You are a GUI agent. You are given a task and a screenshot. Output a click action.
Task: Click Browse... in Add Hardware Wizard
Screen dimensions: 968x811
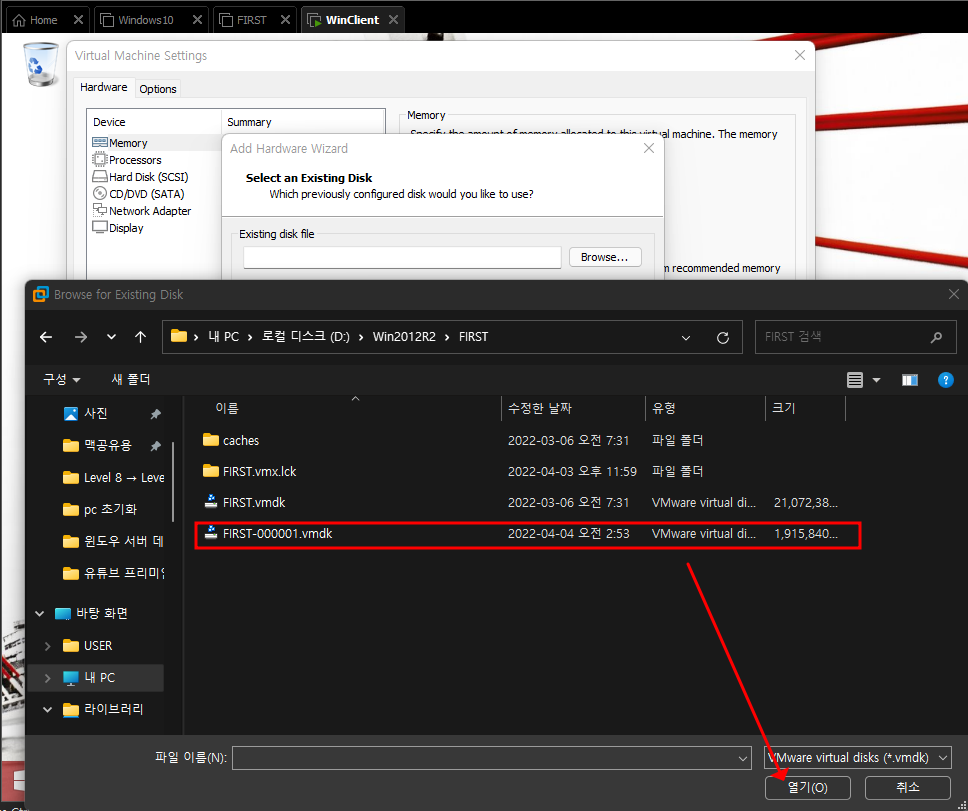click(x=604, y=257)
